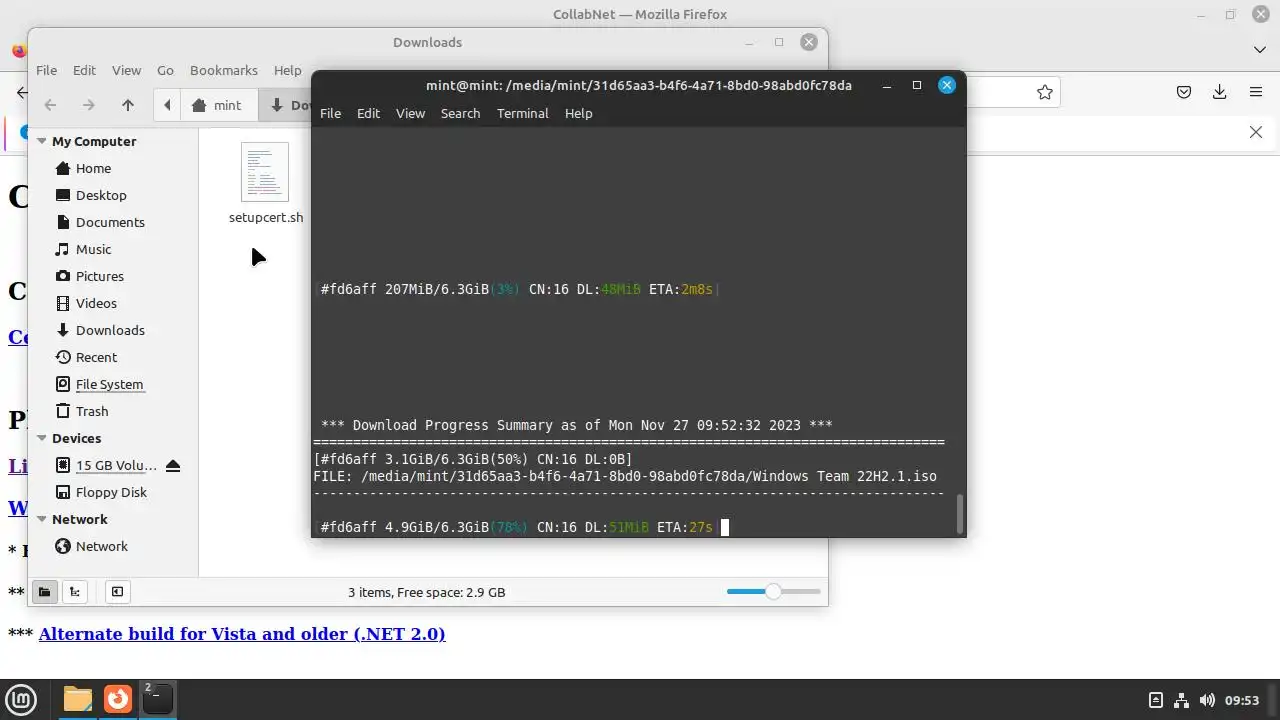Open Home in the file manager sidebar
This screenshot has height=720, width=1280.
[93, 168]
